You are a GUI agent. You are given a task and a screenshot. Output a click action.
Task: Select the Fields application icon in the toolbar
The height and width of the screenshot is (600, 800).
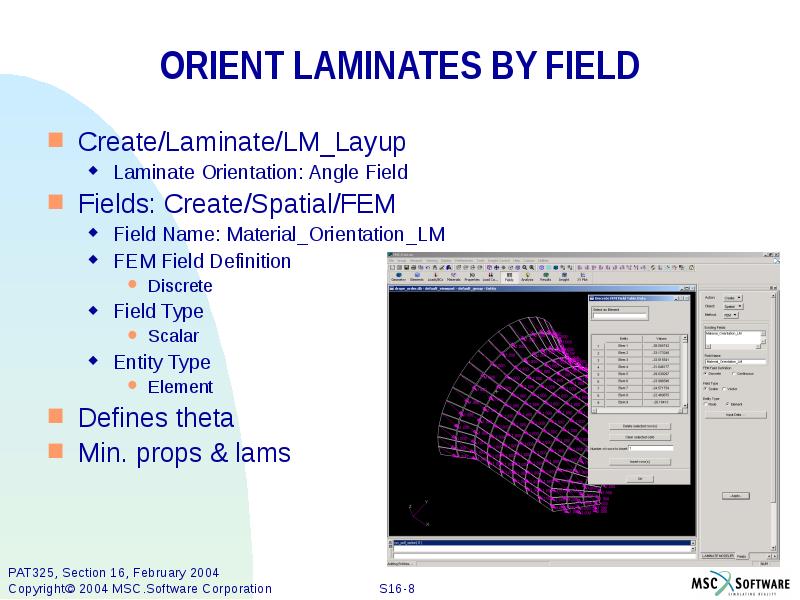coord(509,276)
